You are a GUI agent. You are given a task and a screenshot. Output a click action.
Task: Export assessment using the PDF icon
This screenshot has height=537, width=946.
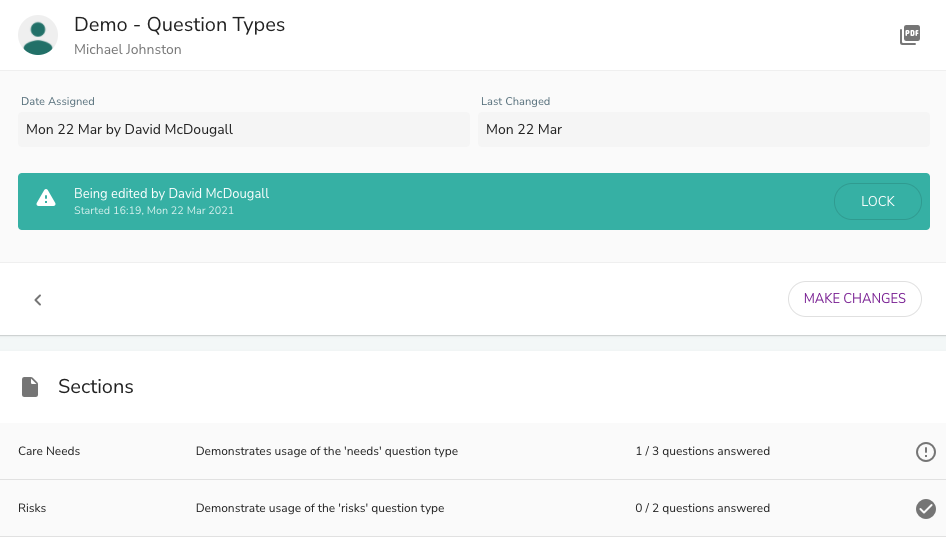point(910,35)
